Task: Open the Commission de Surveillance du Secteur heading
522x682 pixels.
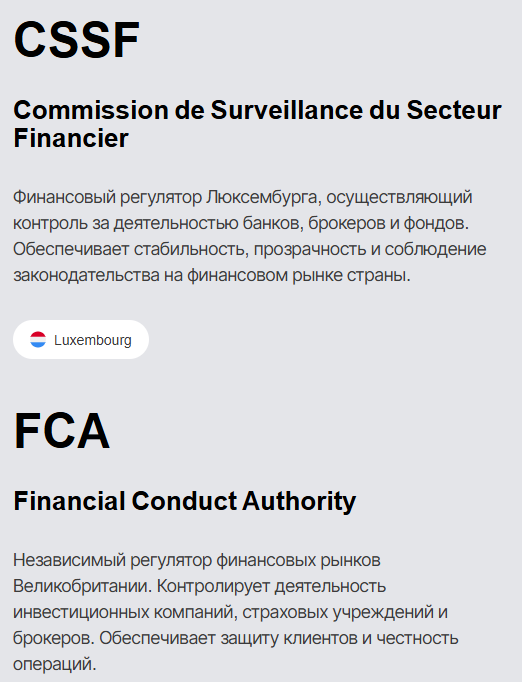Action: pos(258,110)
